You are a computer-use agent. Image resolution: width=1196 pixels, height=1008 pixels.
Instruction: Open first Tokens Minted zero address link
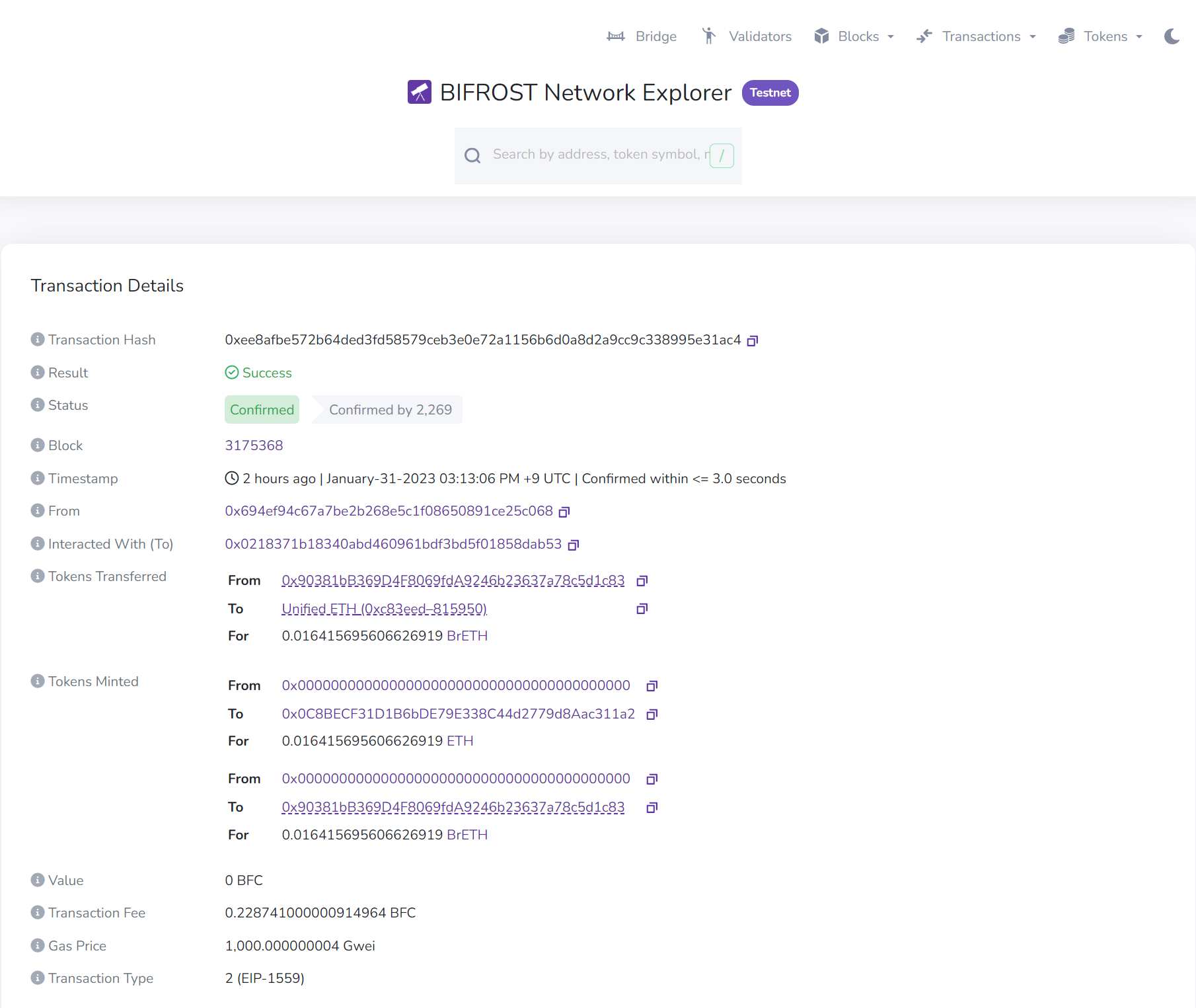point(456,685)
